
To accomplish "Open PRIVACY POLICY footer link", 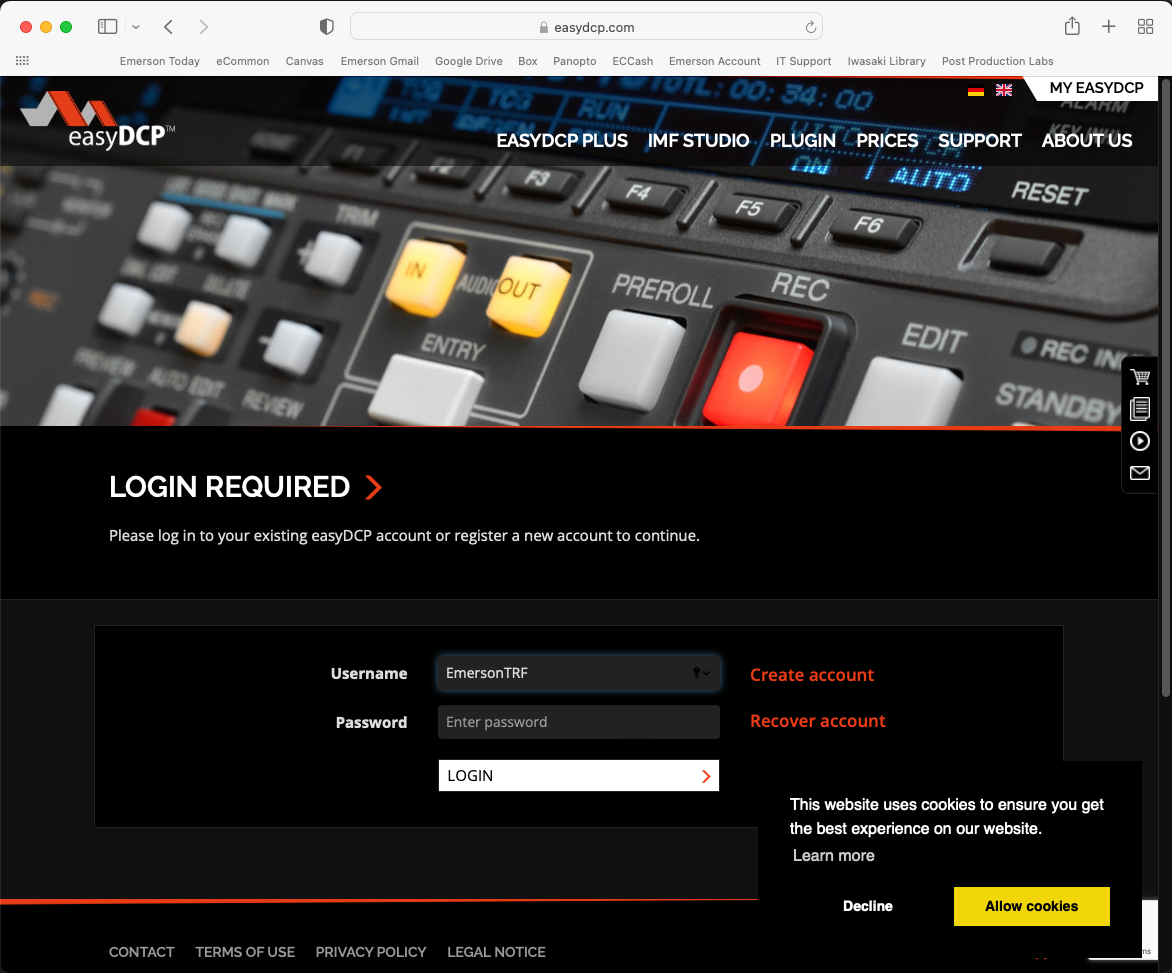I will point(371,952).
